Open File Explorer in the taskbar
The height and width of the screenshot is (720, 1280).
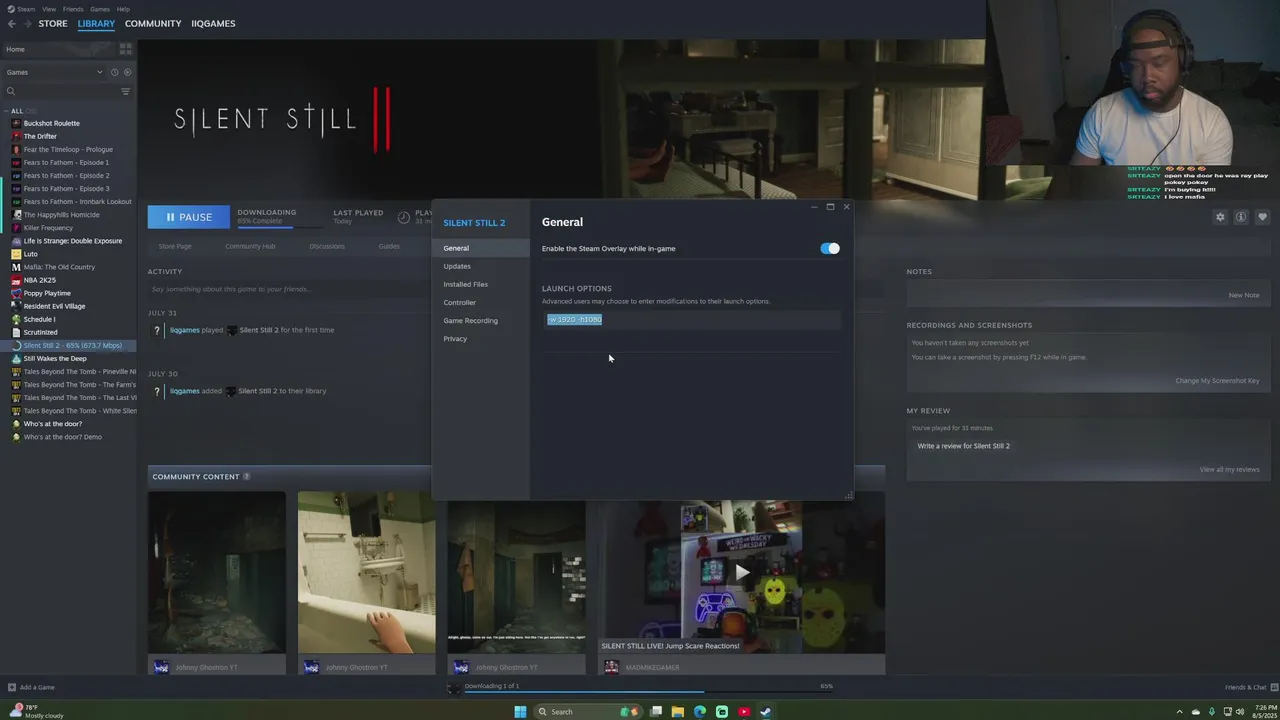point(677,712)
